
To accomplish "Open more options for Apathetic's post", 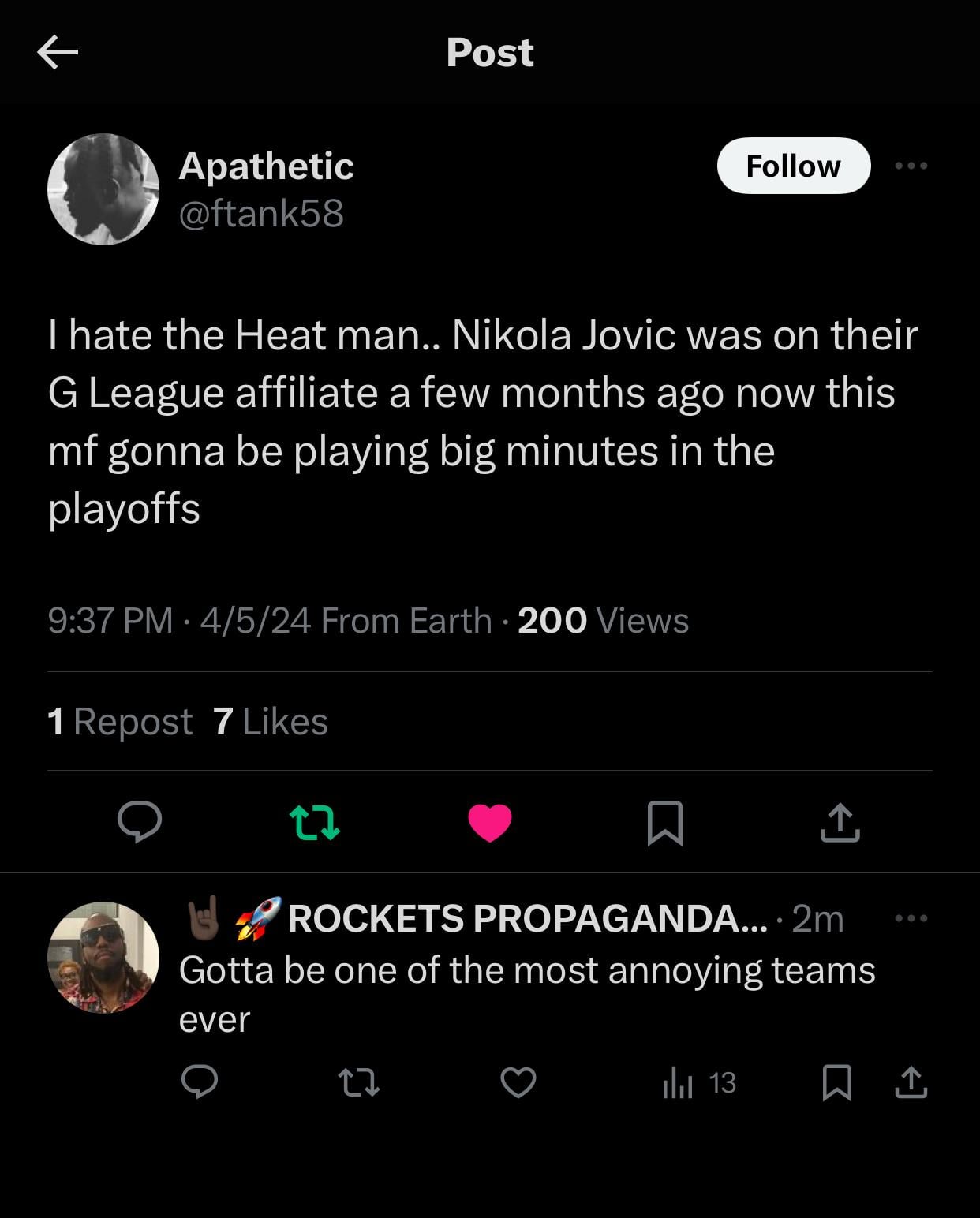I will pyautogui.click(x=911, y=166).
